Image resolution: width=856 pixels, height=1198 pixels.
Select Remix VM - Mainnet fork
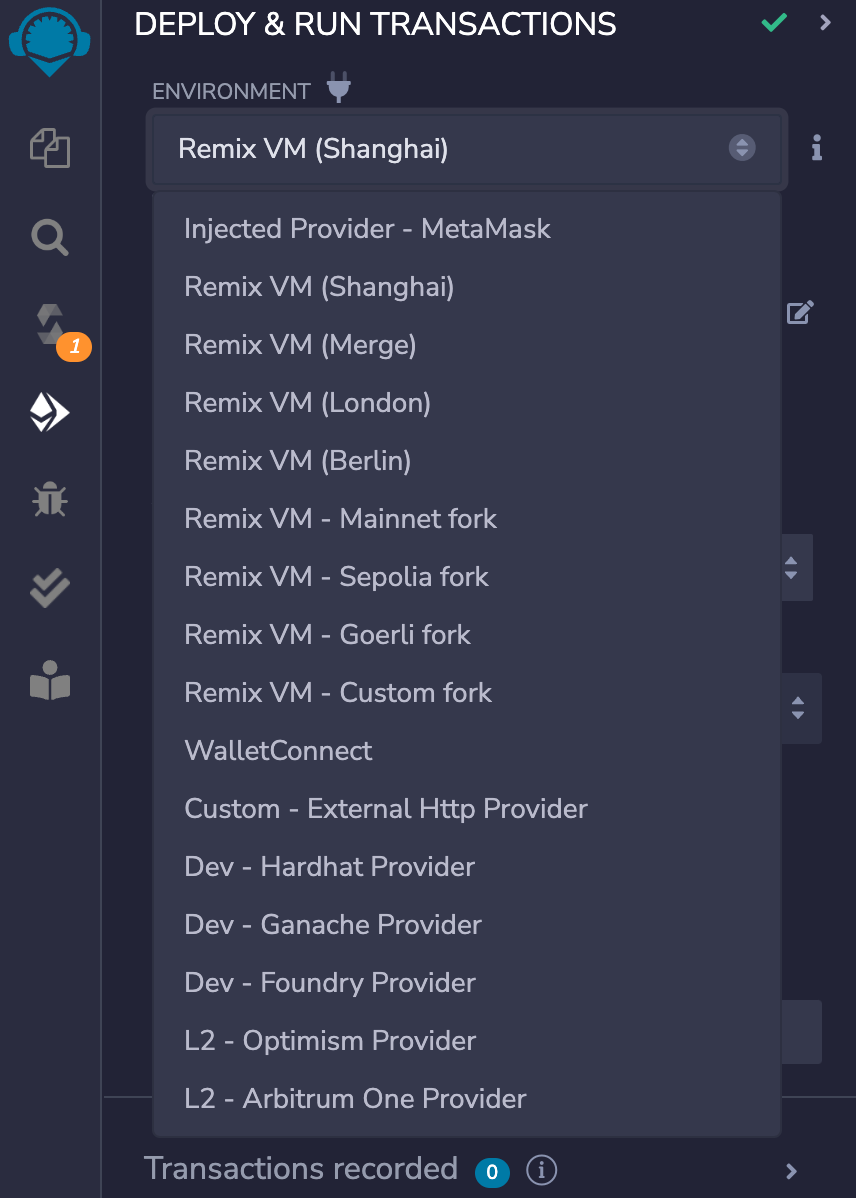467,519
